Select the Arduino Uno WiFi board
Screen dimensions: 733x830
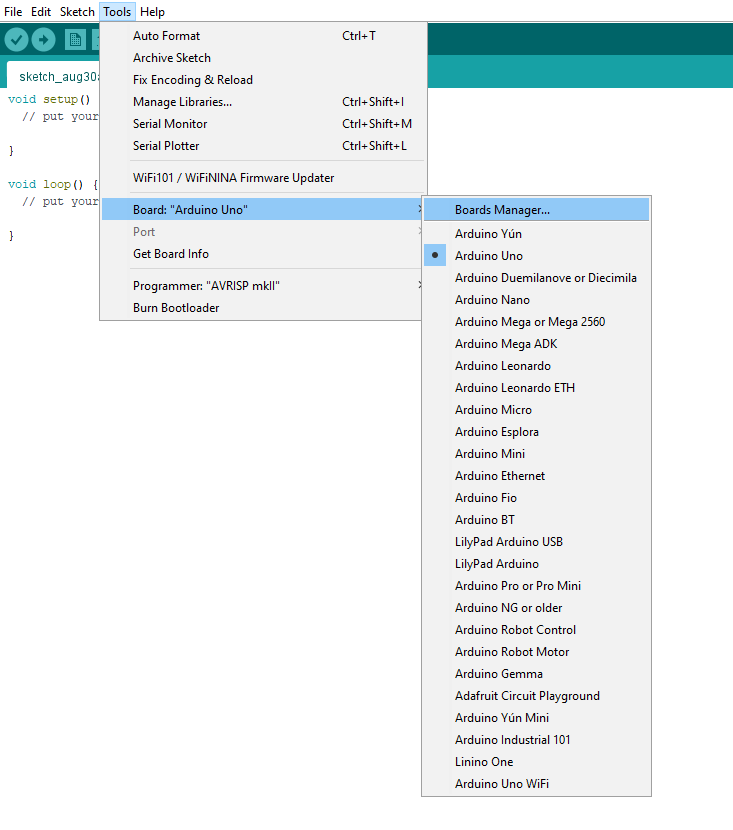tap(537, 784)
